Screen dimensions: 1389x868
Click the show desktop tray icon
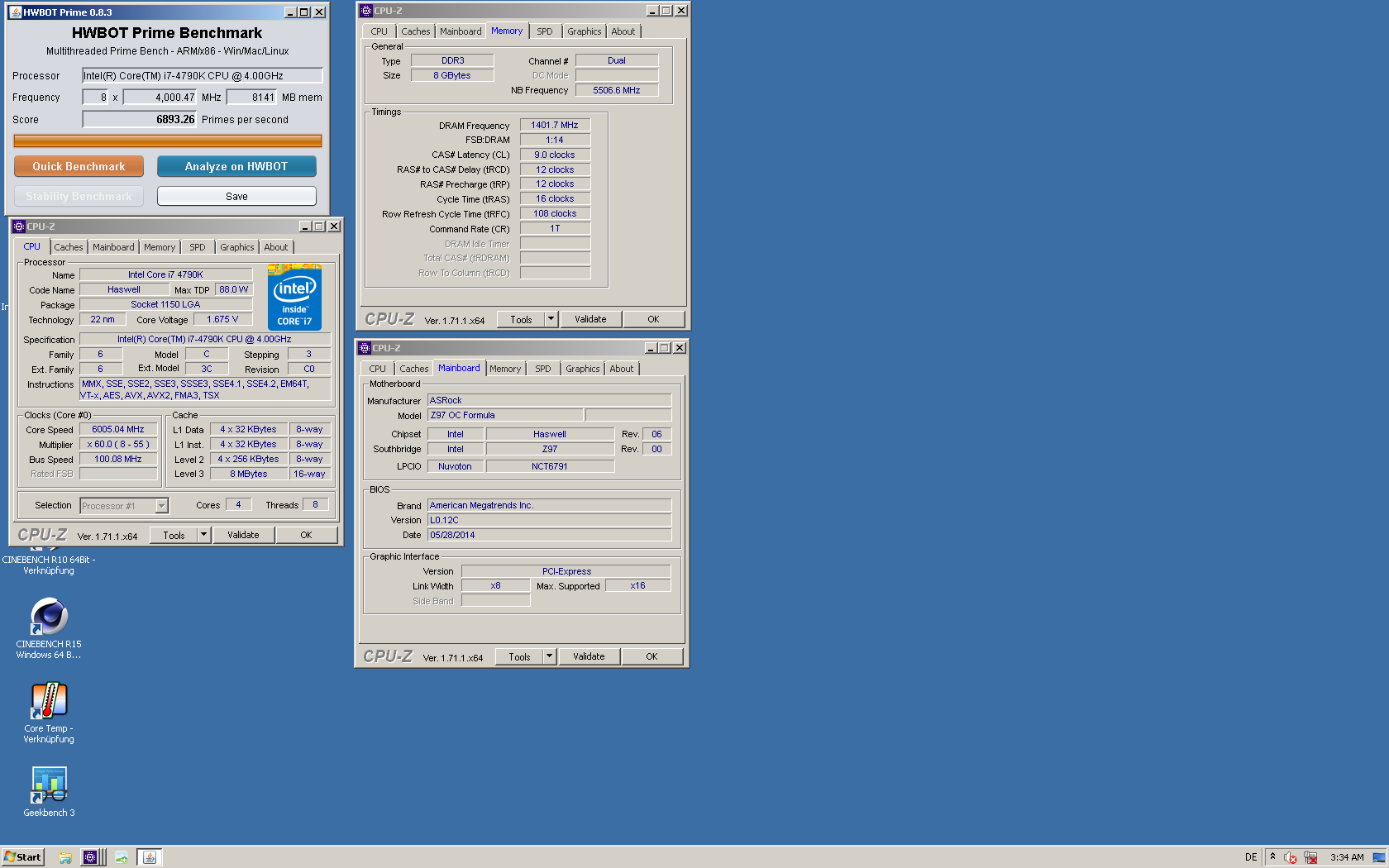1379,857
